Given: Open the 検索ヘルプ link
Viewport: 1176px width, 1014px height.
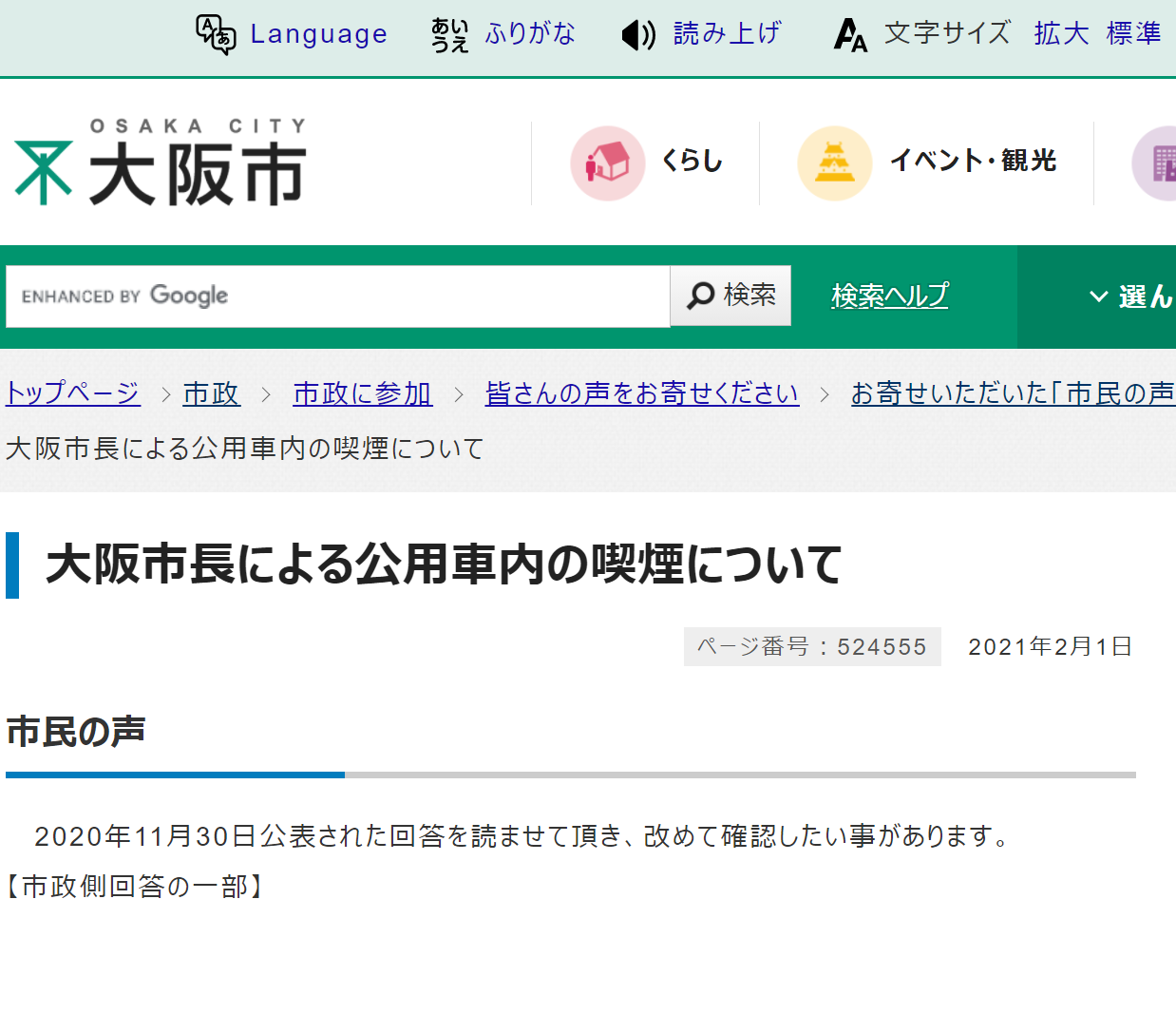Looking at the screenshot, I should coord(889,297).
